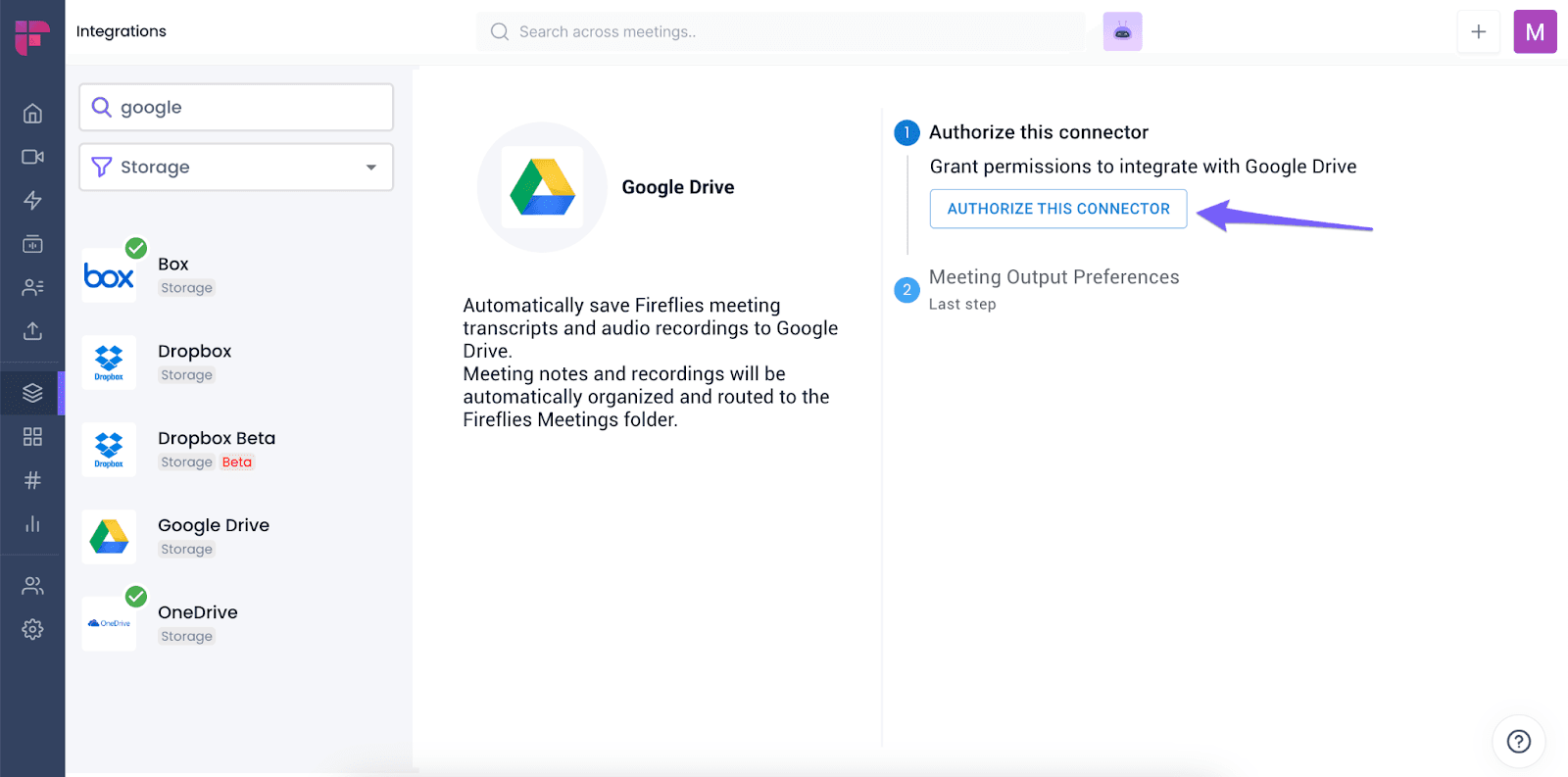Open the Apps grid icon

click(x=32, y=437)
